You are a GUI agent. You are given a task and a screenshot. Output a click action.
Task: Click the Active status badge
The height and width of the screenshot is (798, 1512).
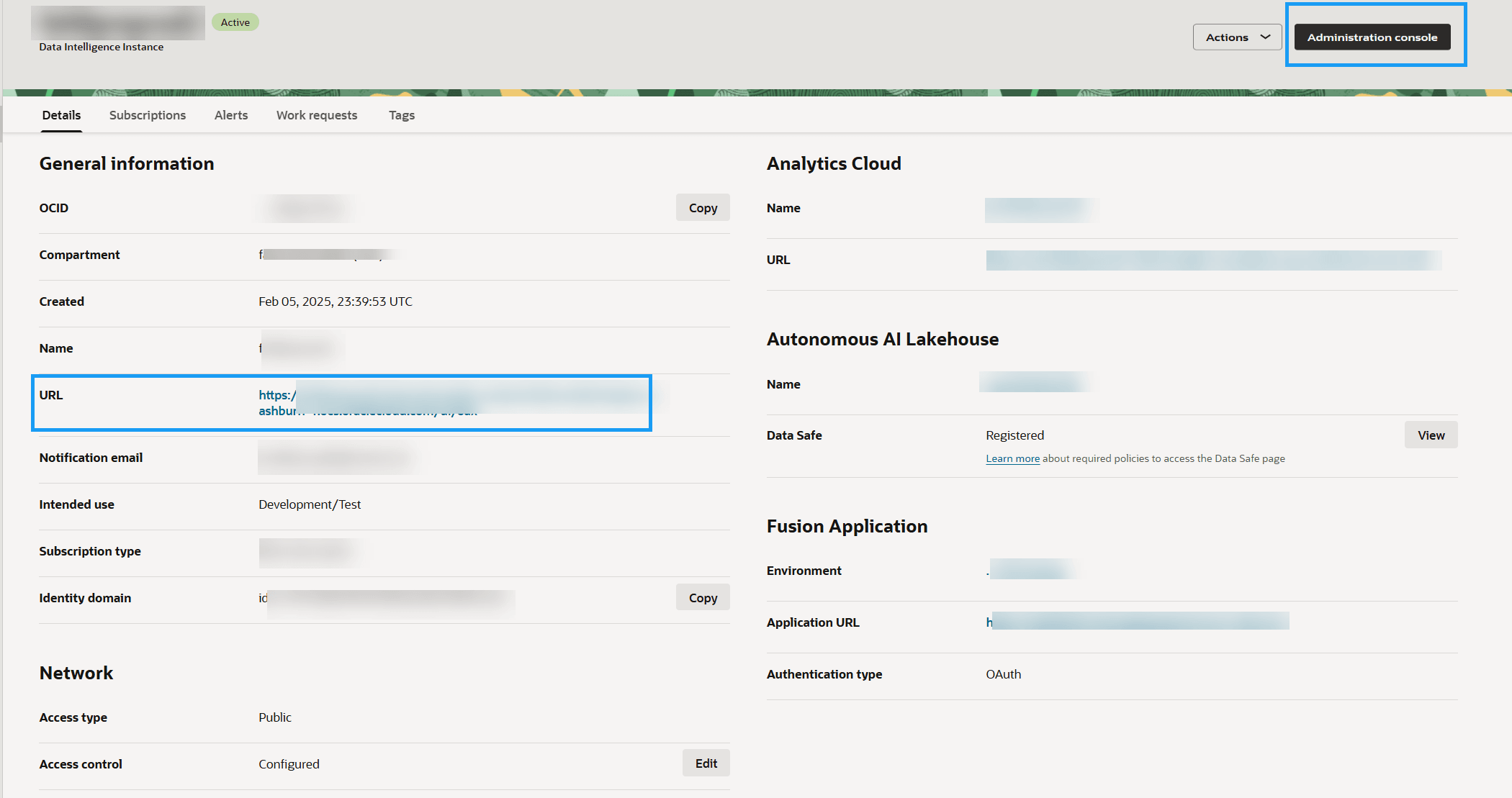point(235,22)
